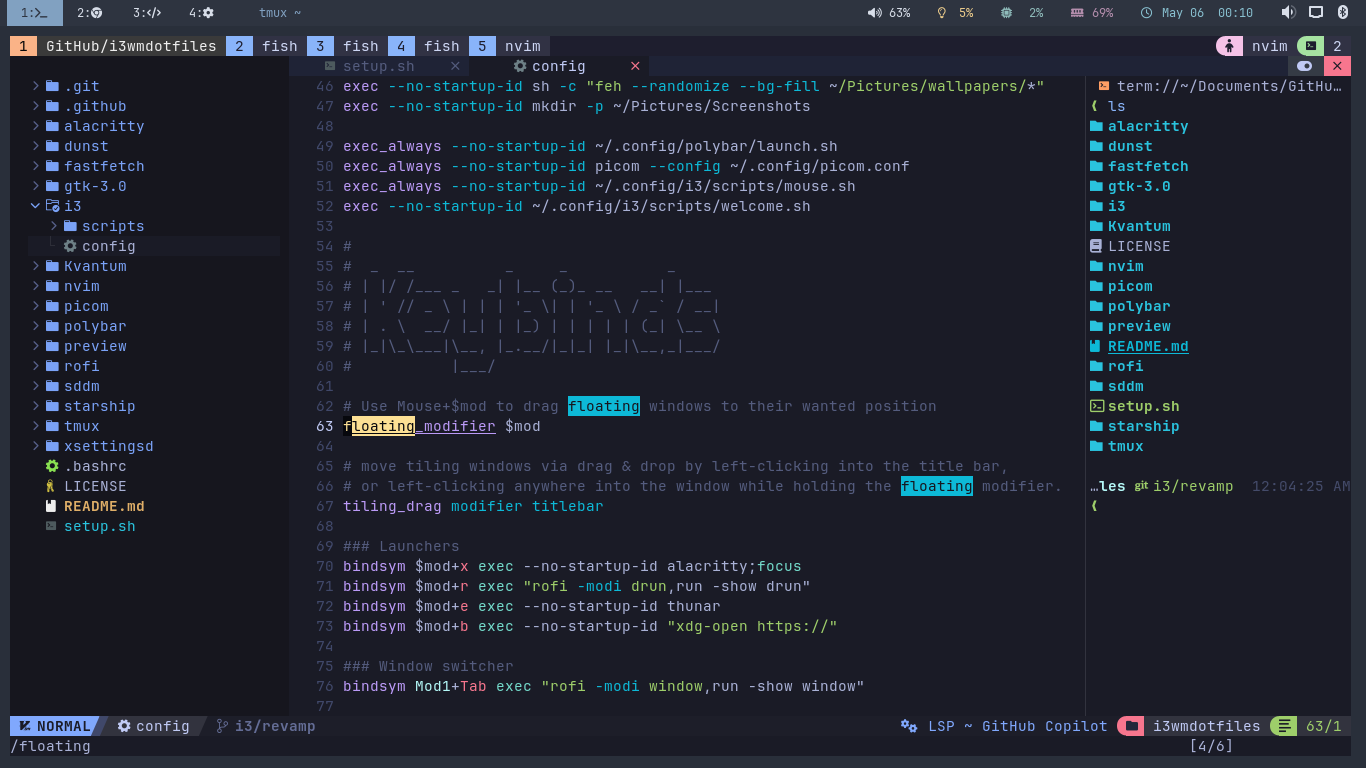Select tmux window 2 fish
Viewport: 1366px width, 768px height.
pyautogui.click(x=266, y=46)
